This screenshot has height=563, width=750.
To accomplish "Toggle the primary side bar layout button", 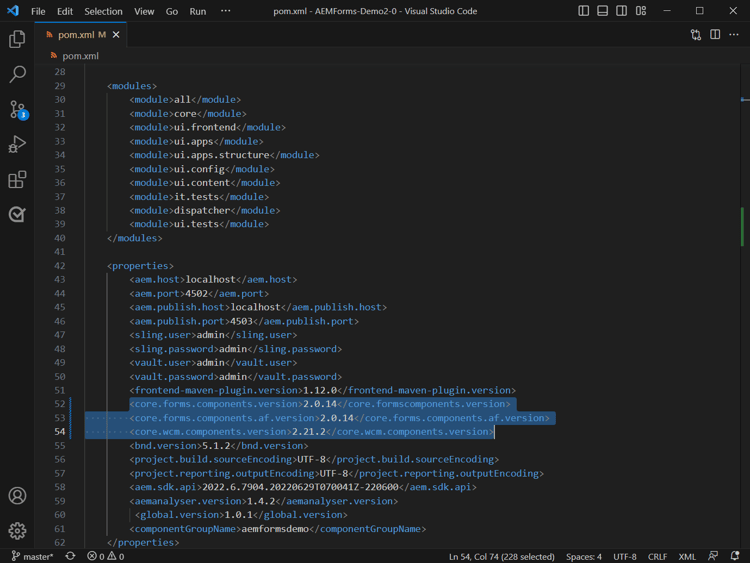I will (584, 11).
